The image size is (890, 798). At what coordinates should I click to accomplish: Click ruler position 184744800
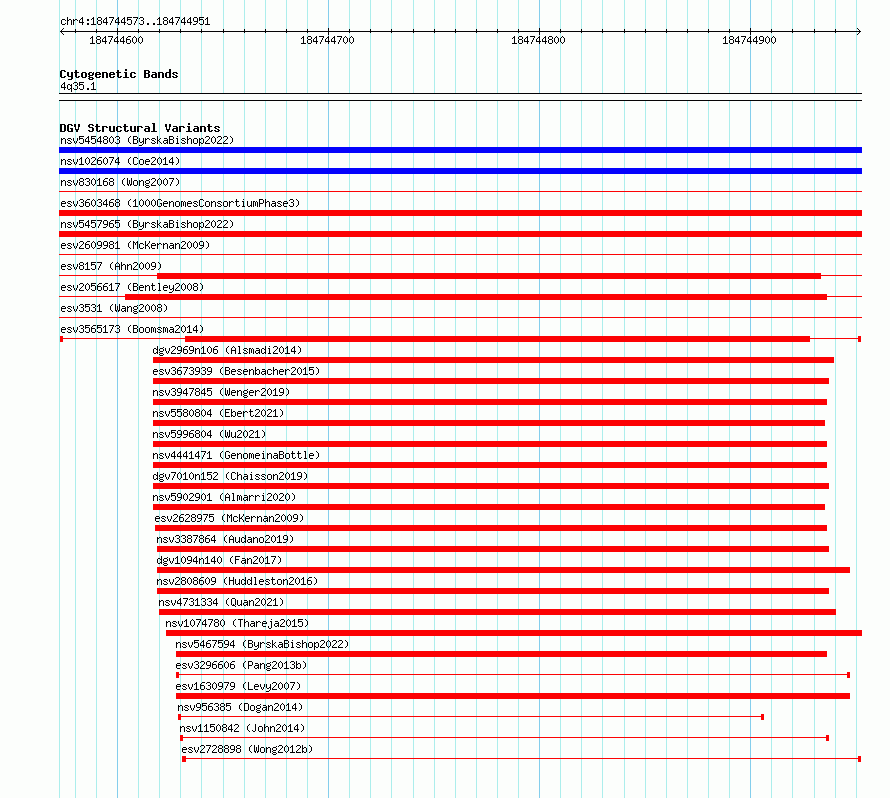coord(538,40)
